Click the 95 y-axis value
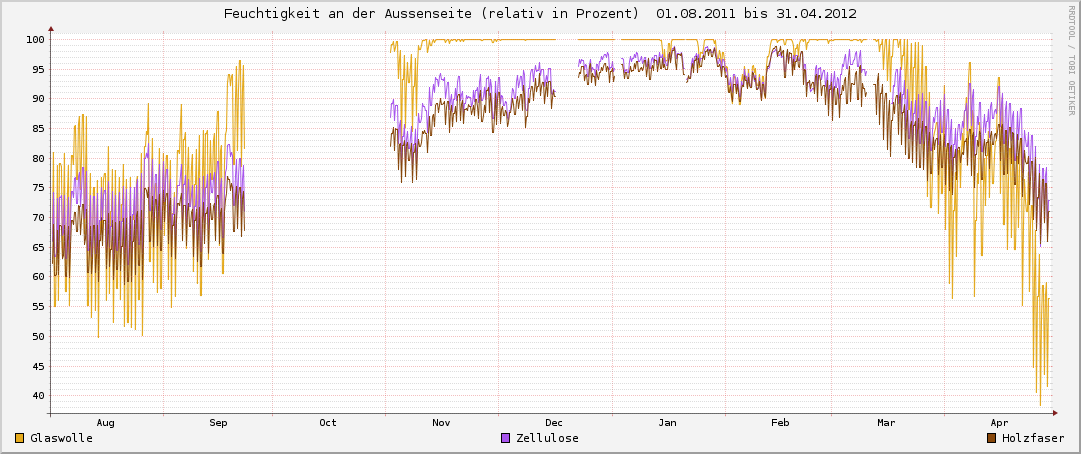Viewport: 1081px width, 454px height. point(38,69)
